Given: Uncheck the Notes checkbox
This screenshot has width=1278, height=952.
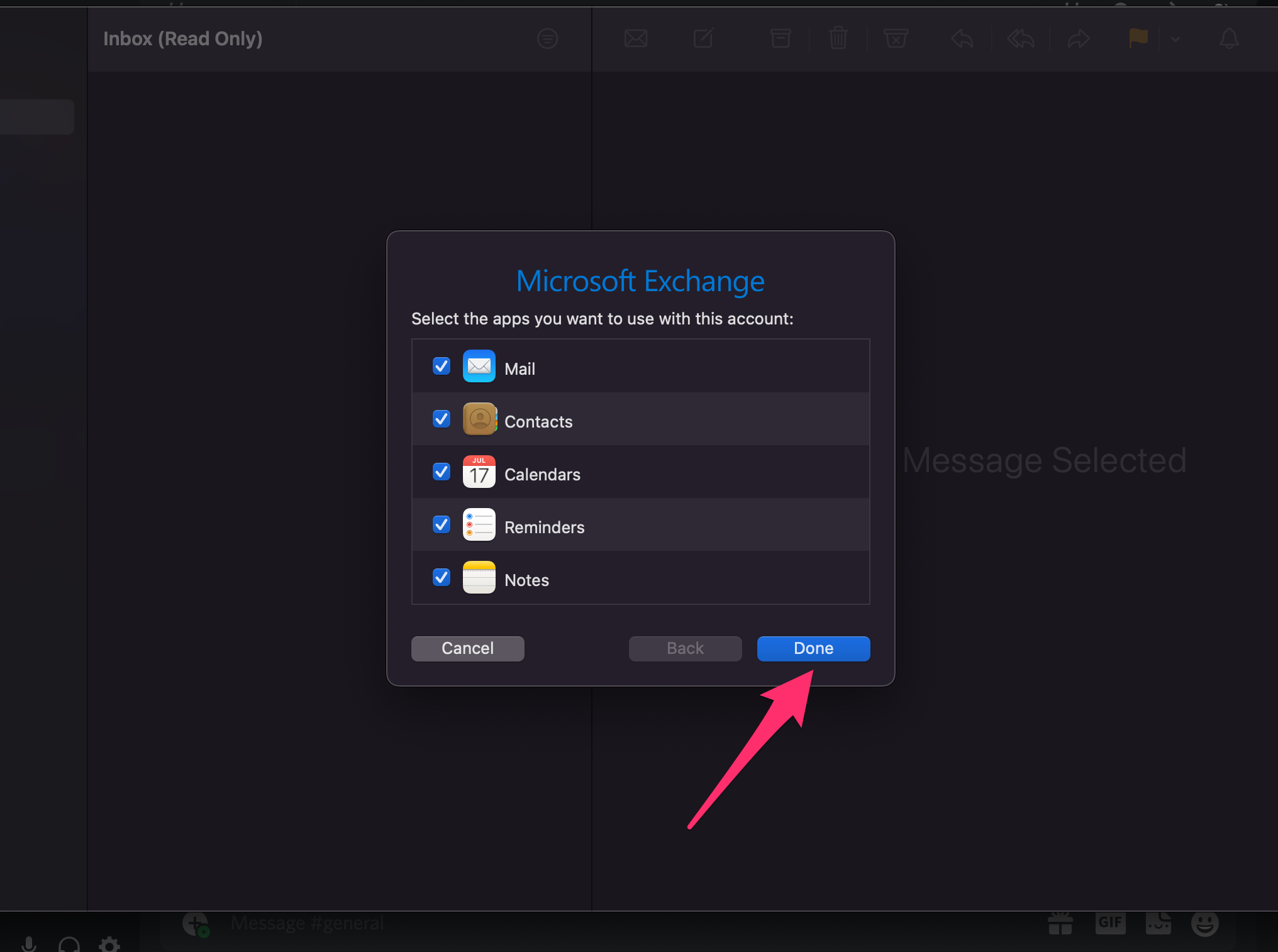Looking at the screenshot, I should click(442, 577).
